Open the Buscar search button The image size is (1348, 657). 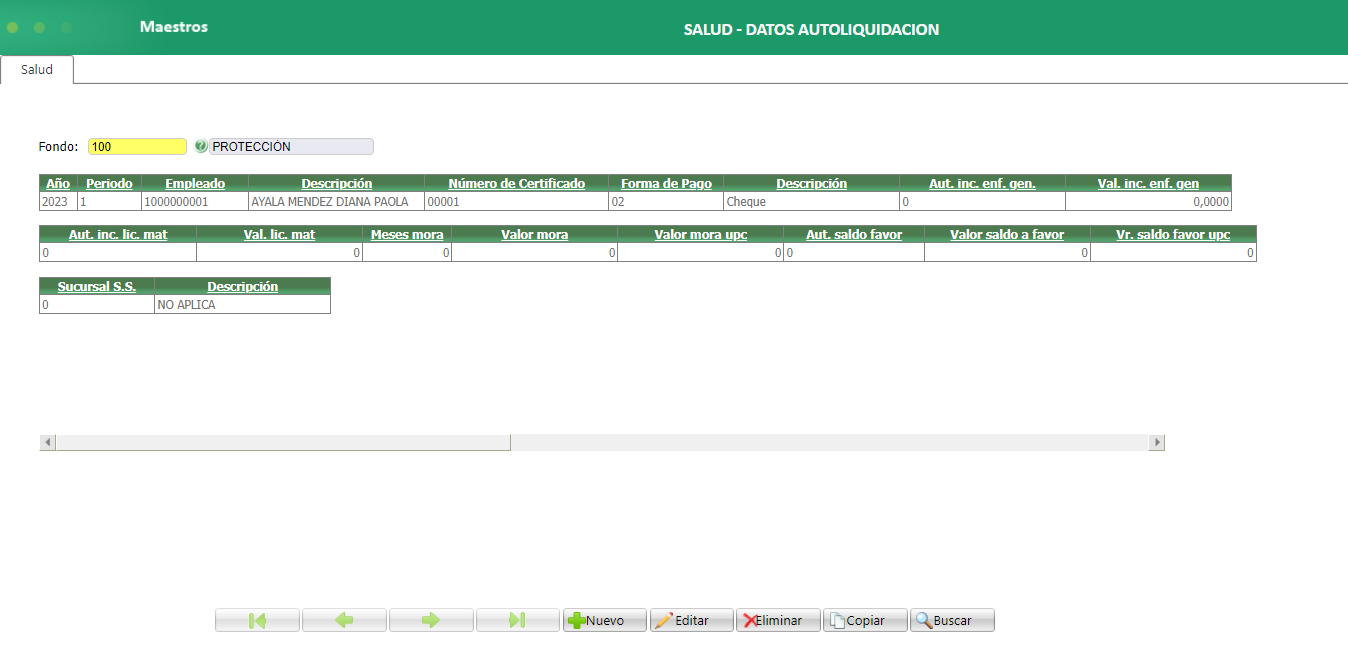[x=953, y=621]
